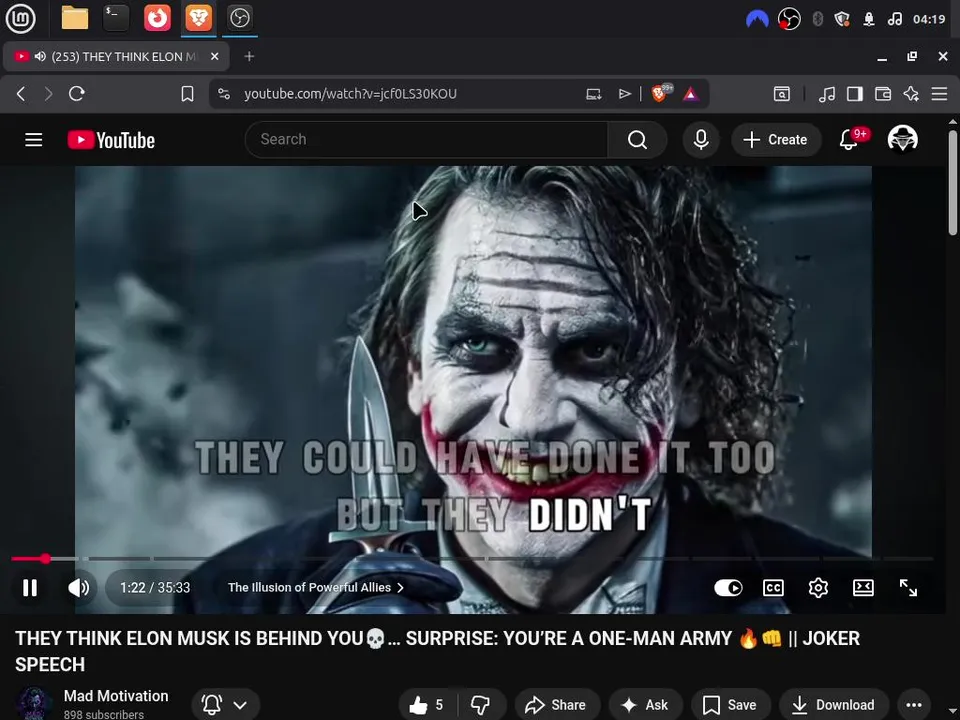The image size is (960, 720).
Task: Click the OBS tray icon
Action: (789, 19)
